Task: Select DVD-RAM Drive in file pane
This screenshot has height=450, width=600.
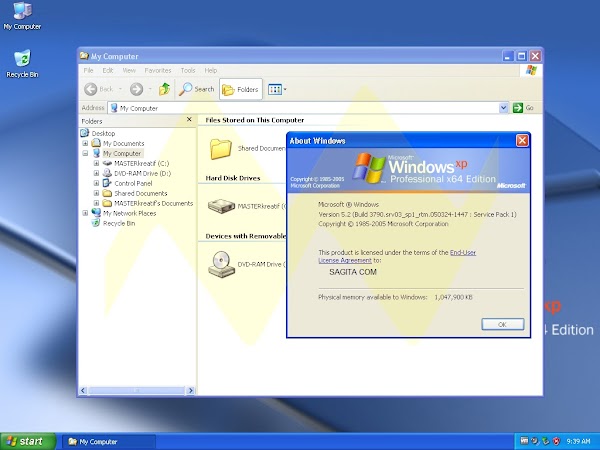Action: [x=221, y=264]
